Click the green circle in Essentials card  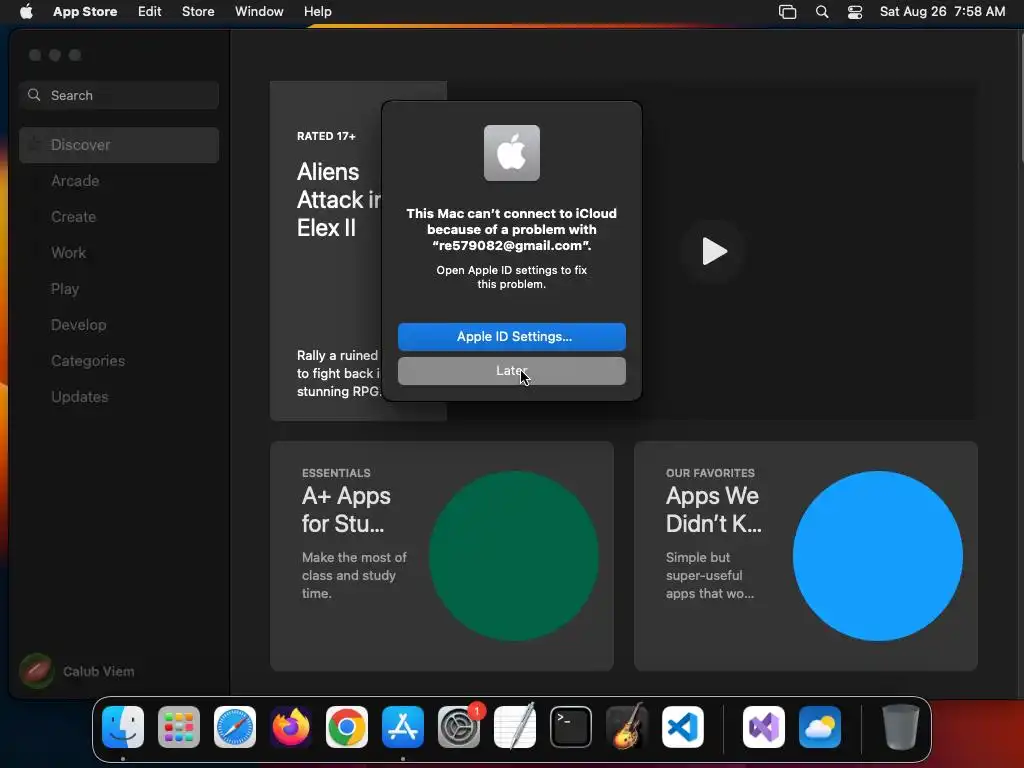point(513,556)
